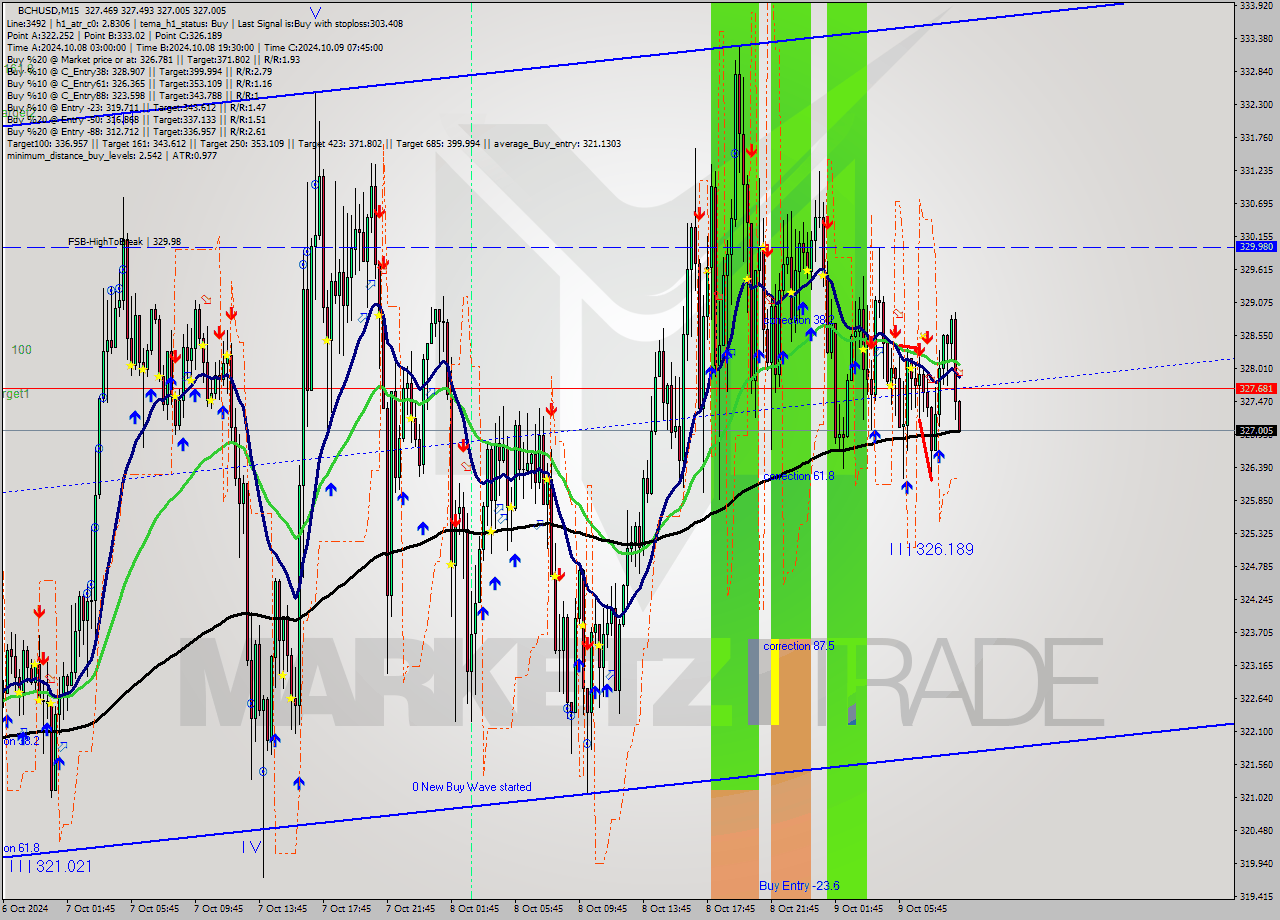The image size is (1280, 920).
Task: Click the 328.550 price axis value
Action: tap(1256, 335)
